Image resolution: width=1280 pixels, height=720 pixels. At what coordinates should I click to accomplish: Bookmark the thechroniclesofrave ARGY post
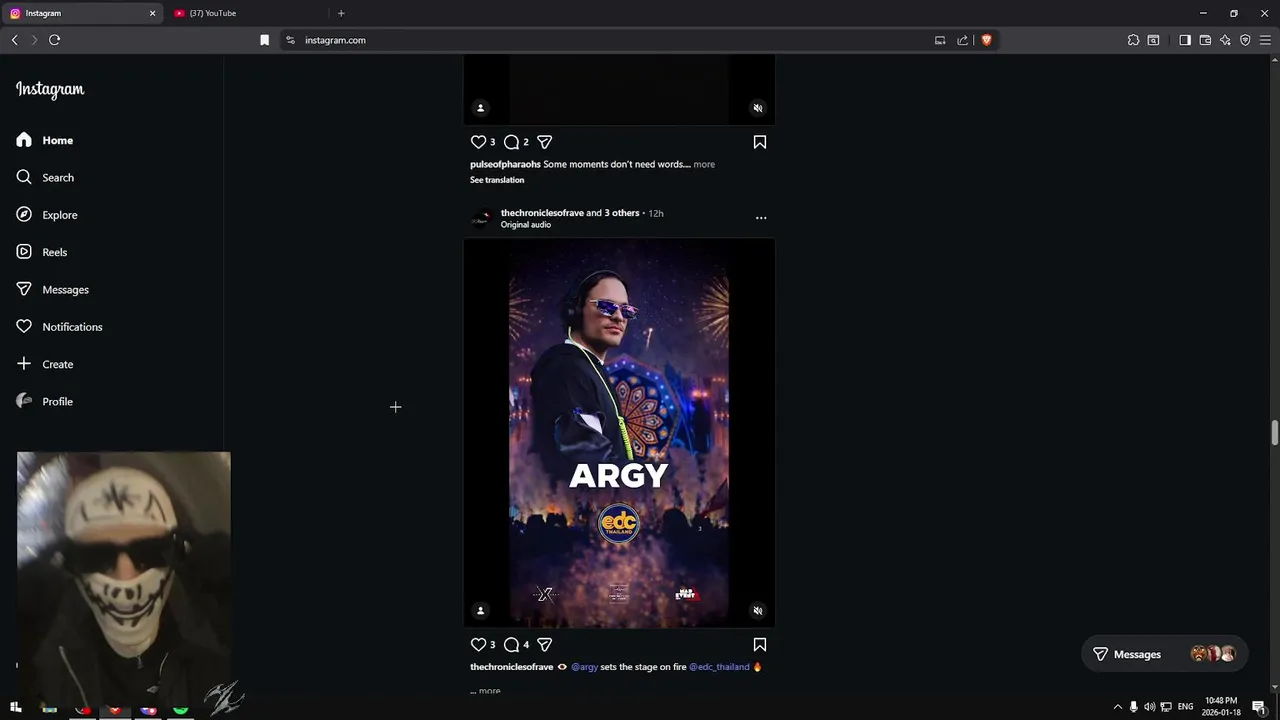coord(760,645)
